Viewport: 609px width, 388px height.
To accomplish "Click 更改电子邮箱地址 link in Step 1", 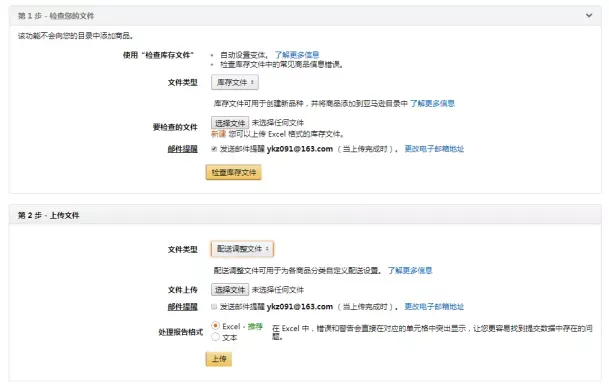I will [434, 149].
